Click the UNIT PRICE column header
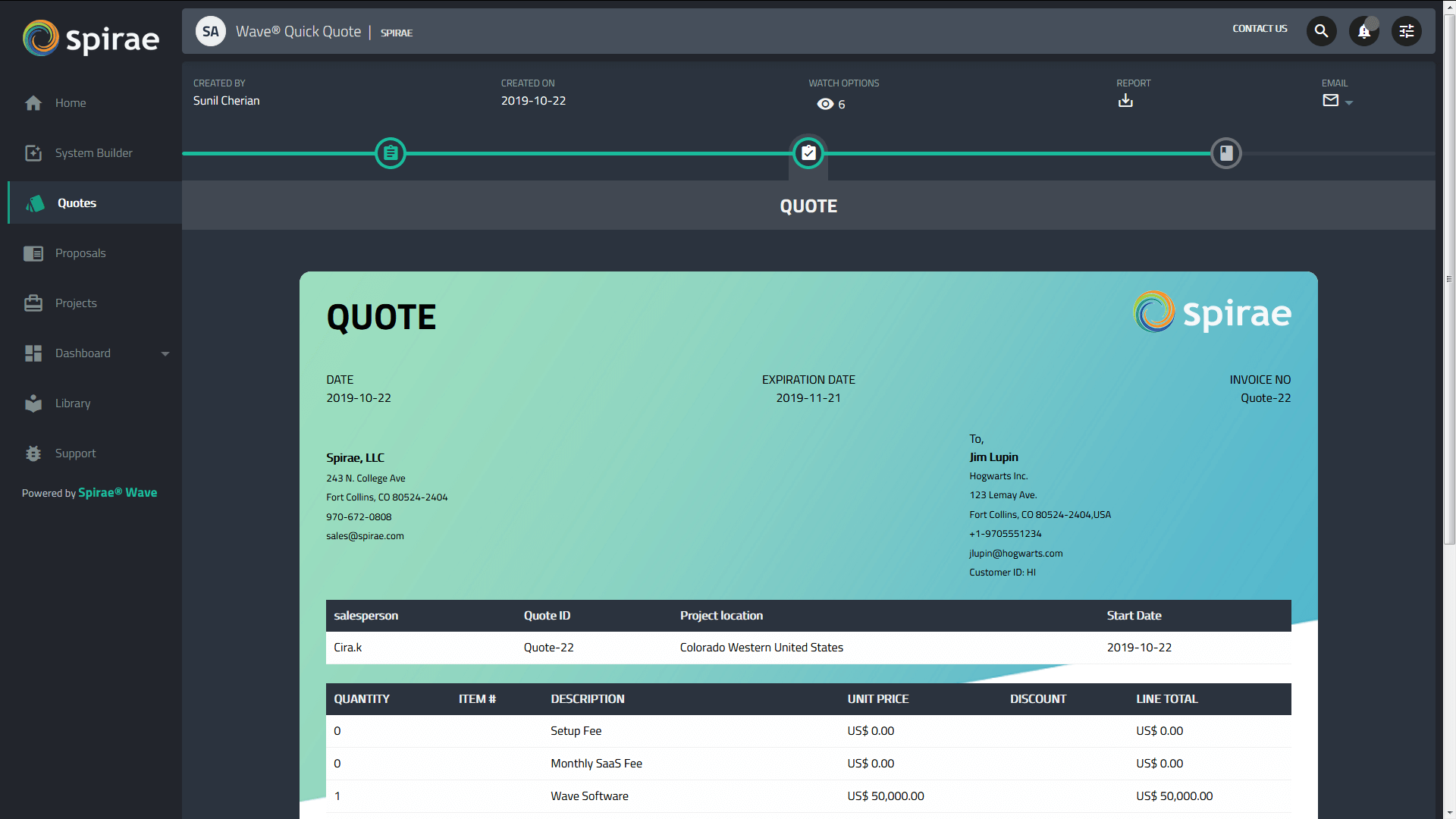Image resolution: width=1456 pixels, height=819 pixels. [x=878, y=699]
